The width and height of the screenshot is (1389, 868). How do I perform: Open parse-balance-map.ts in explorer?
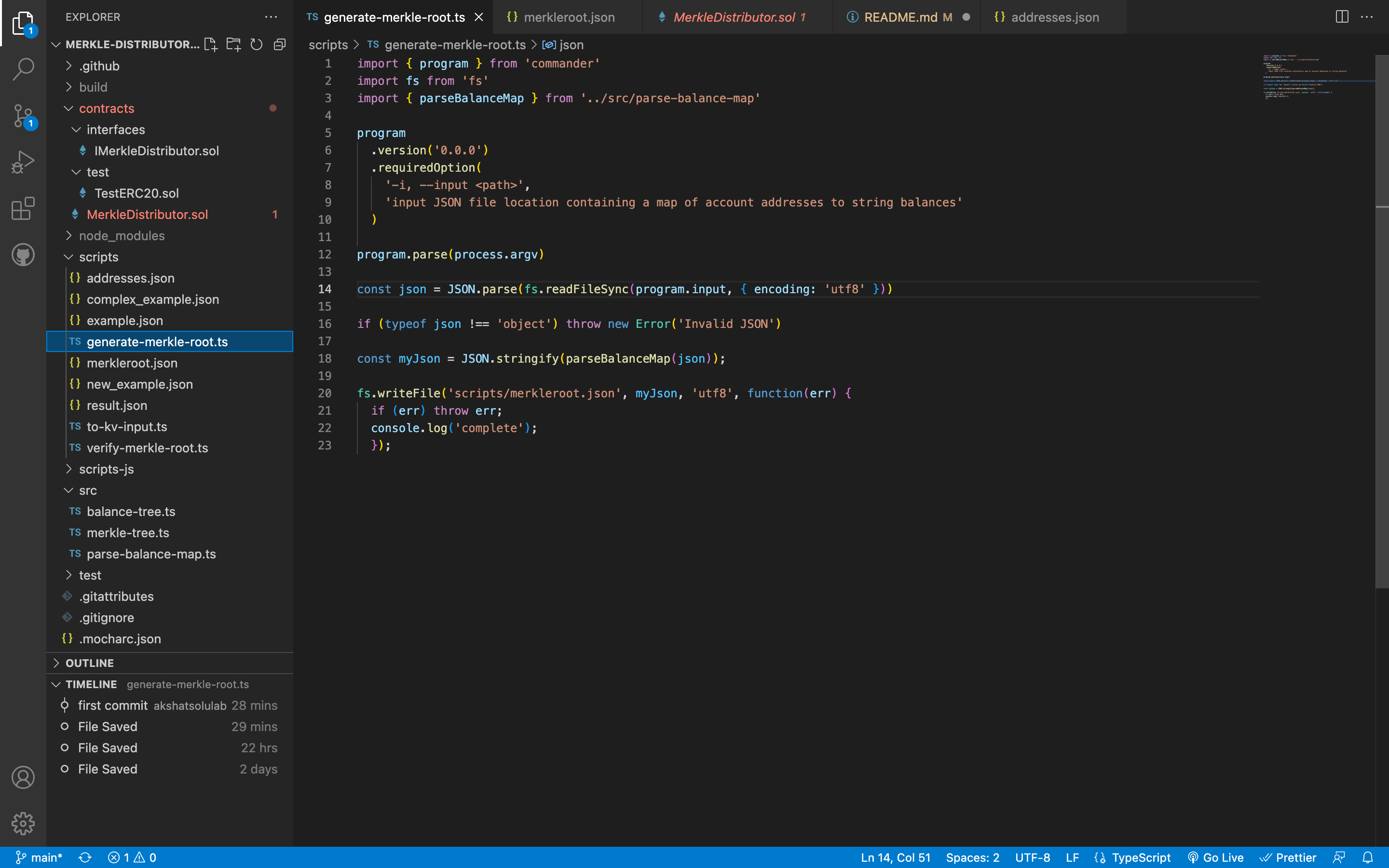click(x=169, y=554)
